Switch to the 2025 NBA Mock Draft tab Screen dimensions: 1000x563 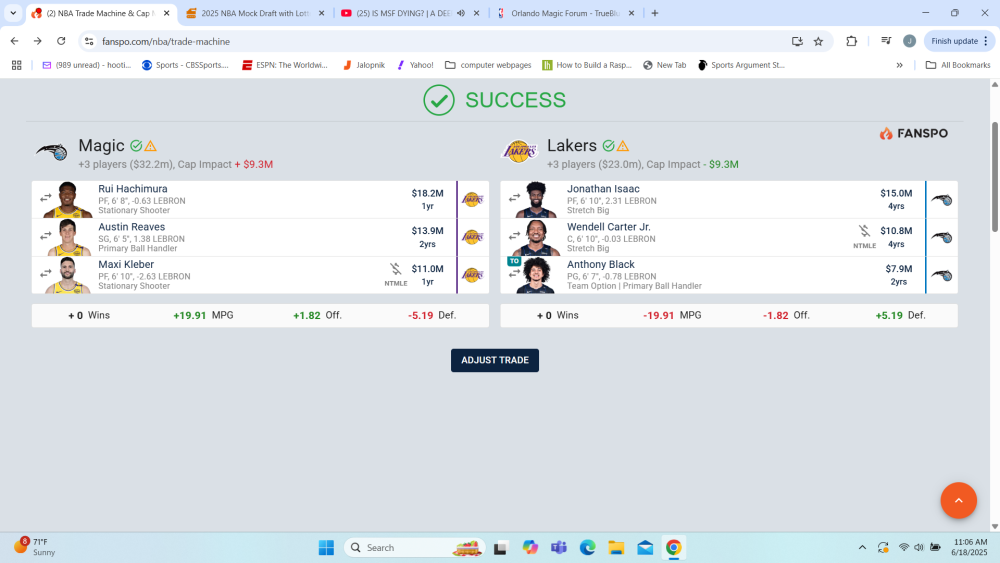coord(250,13)
